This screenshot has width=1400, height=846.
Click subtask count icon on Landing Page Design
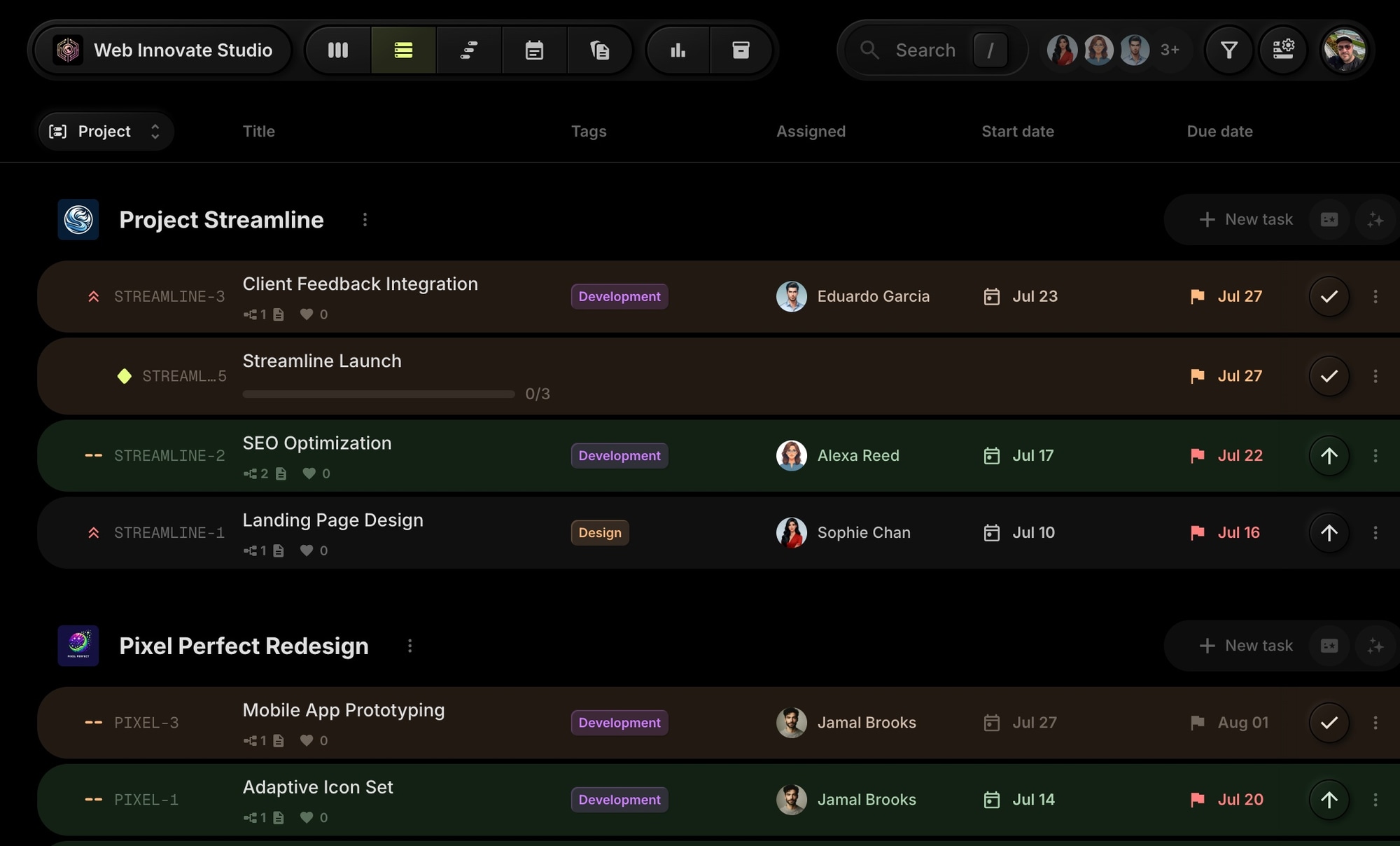250,550
